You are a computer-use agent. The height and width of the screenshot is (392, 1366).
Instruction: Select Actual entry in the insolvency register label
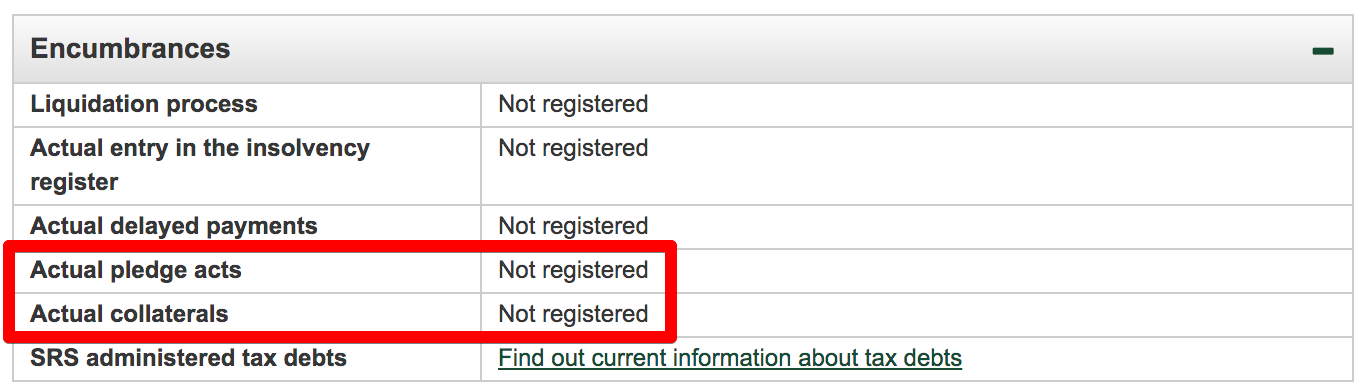tap(200, 165)
